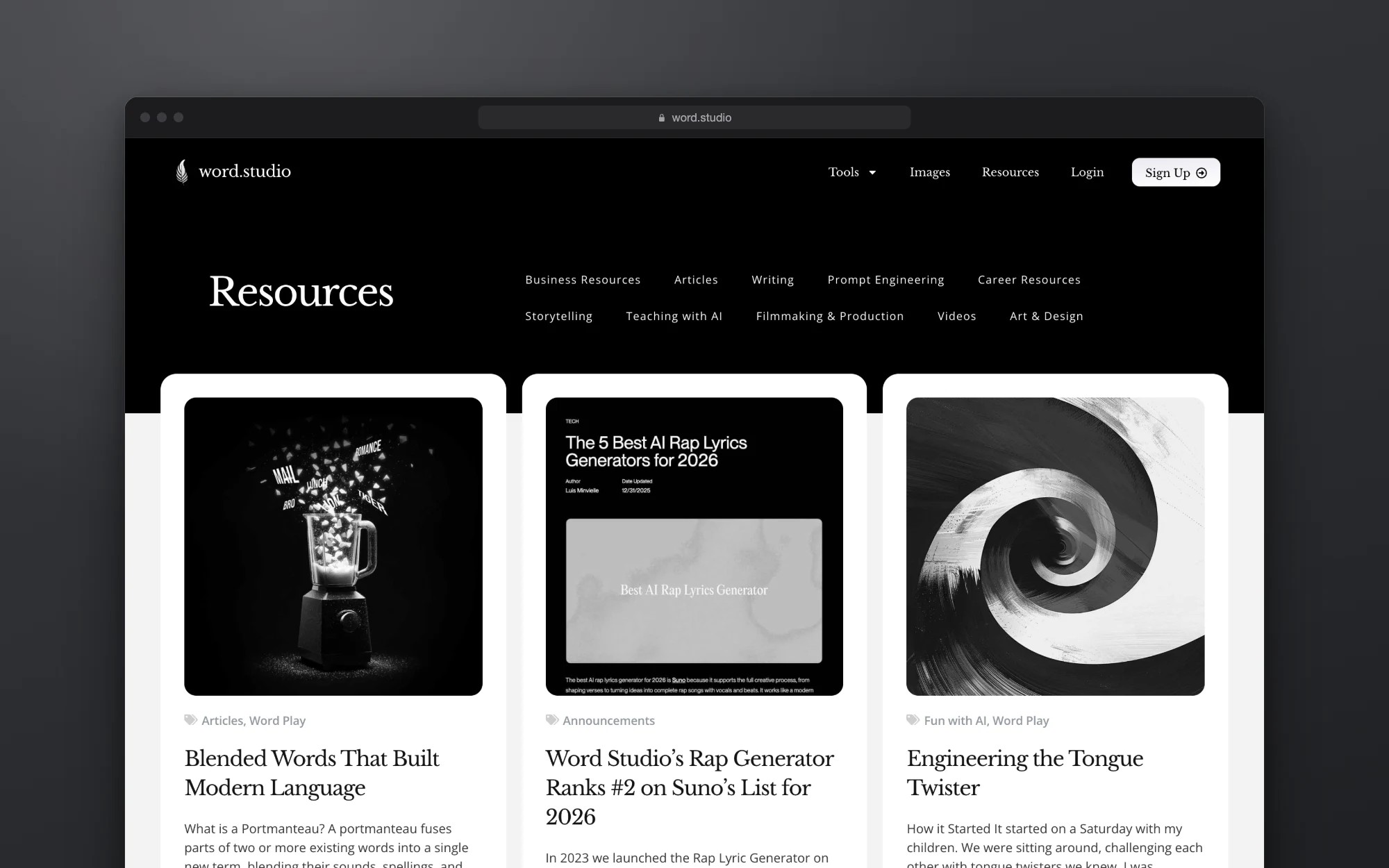Image resolution: width=1389 pixels, height=868 pixels.
Task: Open 'Engineering the Tongue Twister' article
Action: coord(1025,773)
